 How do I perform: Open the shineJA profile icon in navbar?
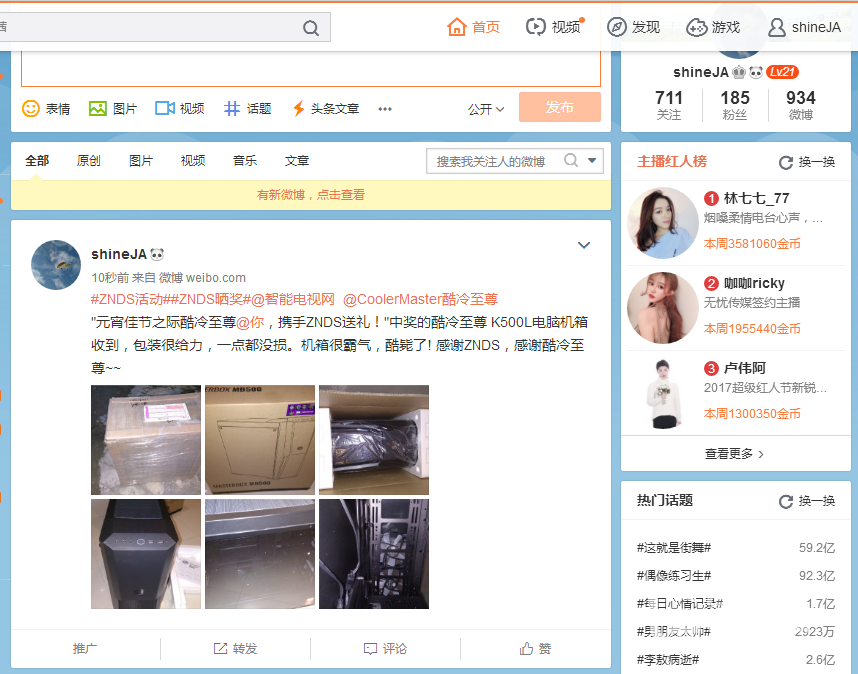[776, 27]
